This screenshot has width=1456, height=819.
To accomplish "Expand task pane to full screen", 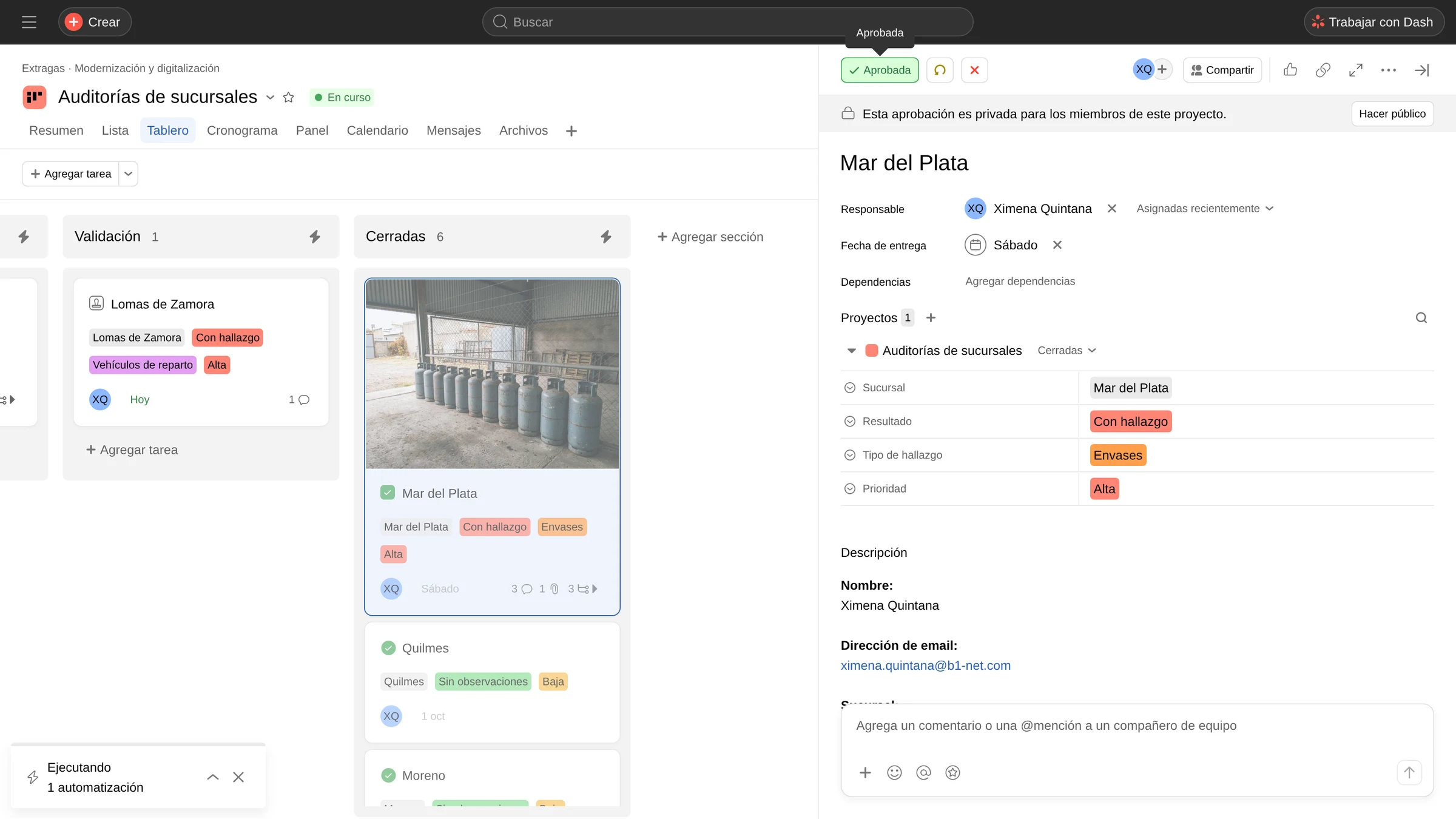I will [1356, 70].
